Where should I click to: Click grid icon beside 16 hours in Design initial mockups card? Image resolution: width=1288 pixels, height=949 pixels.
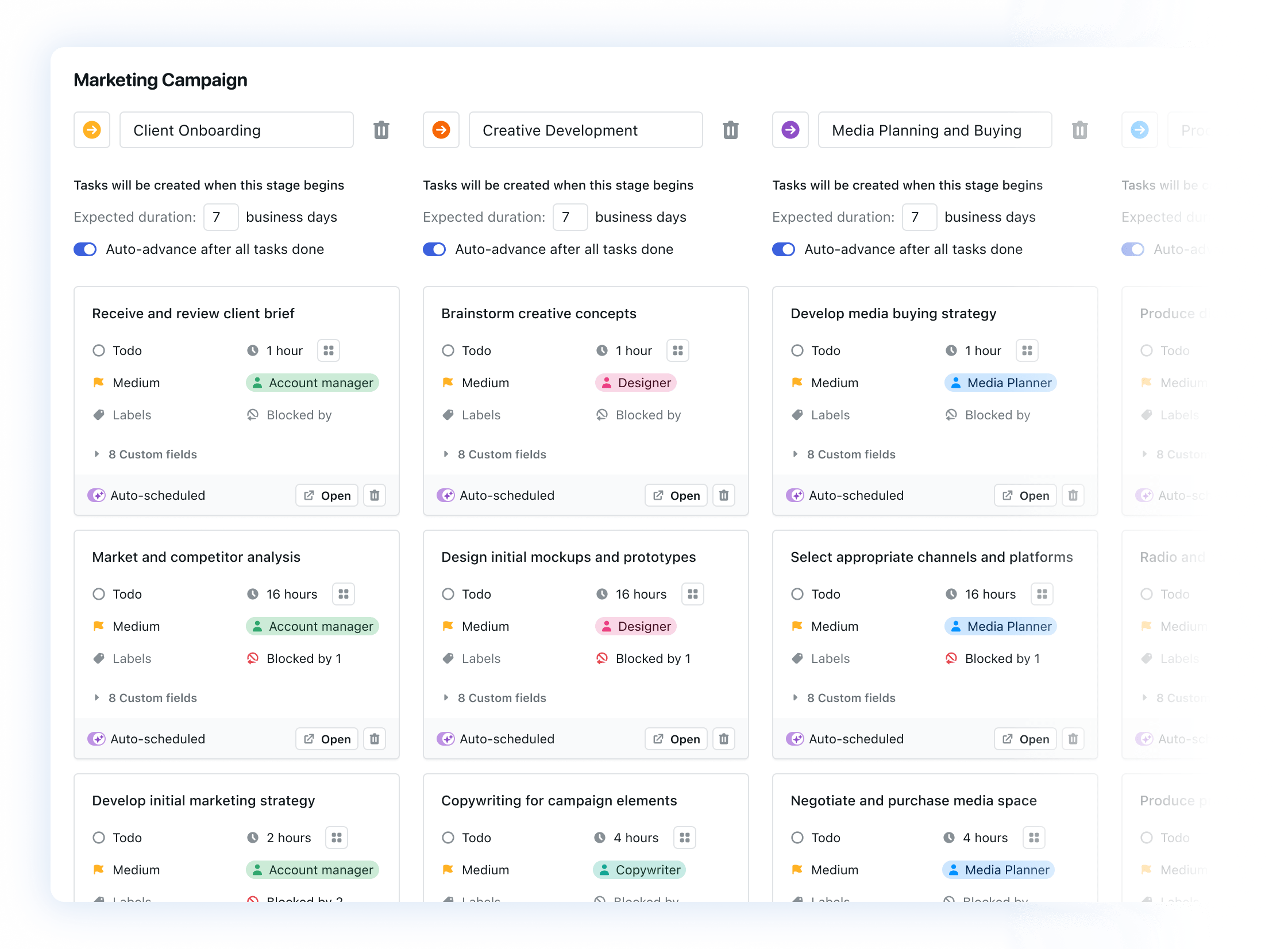click(x=693, y=594)
